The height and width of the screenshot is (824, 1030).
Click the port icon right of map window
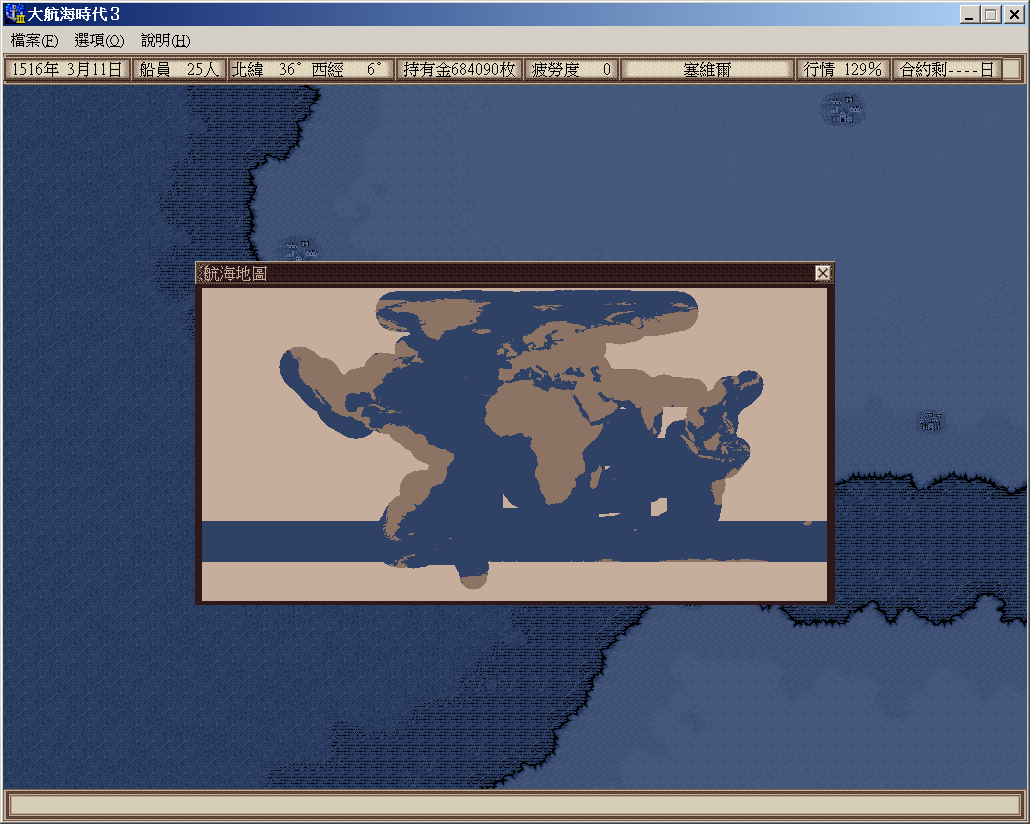[x=931, y=421]
